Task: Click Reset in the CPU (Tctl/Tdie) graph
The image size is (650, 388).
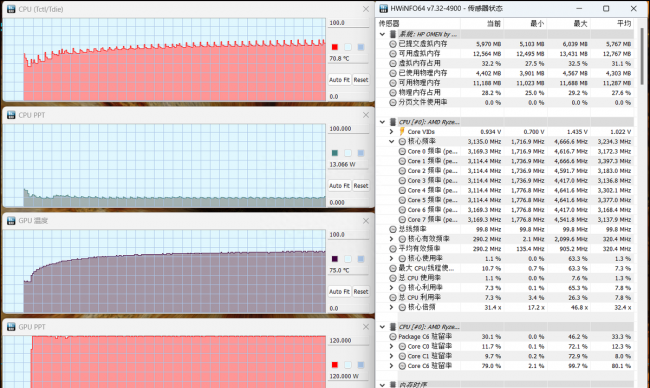Action: [x=361, y=80]
